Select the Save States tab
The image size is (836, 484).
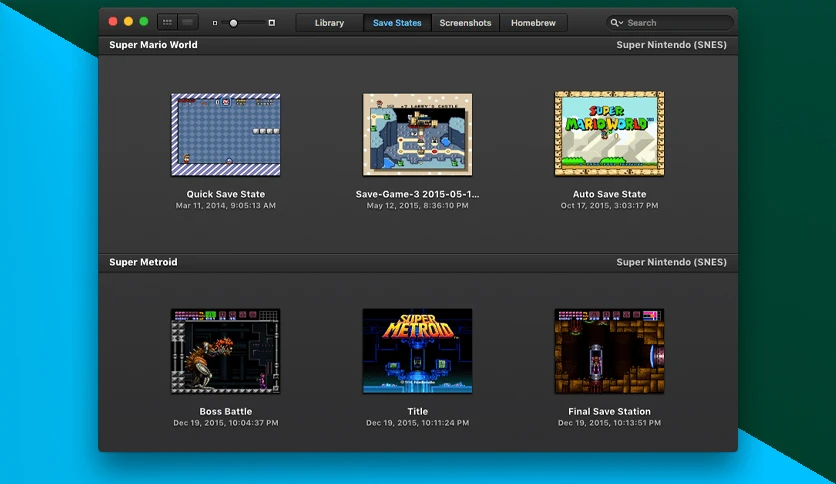pos(397,23)
